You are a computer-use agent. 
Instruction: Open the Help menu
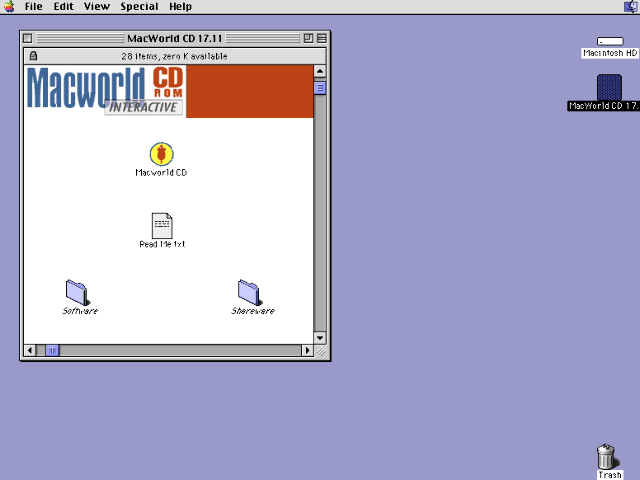(180, 7)
